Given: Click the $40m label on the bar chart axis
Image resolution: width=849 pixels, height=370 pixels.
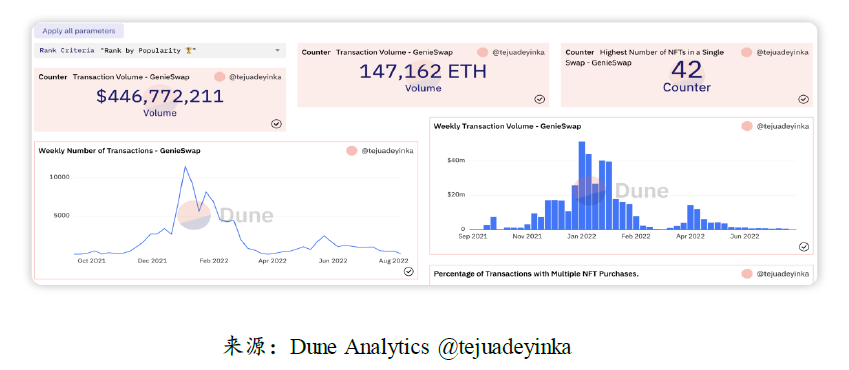Looking at the screenshot, I should [x=456, y=160].
